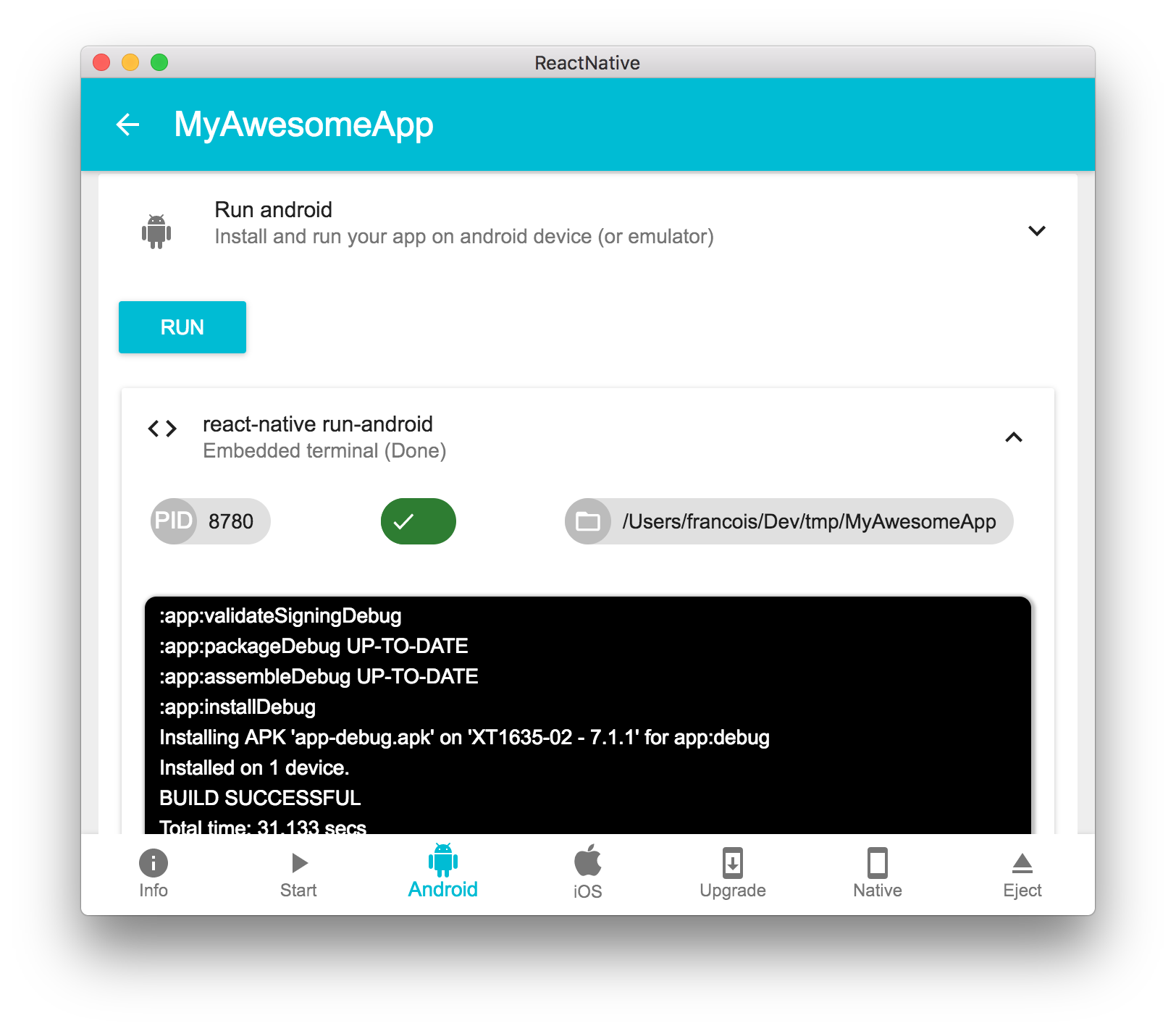Click the react-native run-android title
1176x1031 pixels.
click(x=318, y=424)
